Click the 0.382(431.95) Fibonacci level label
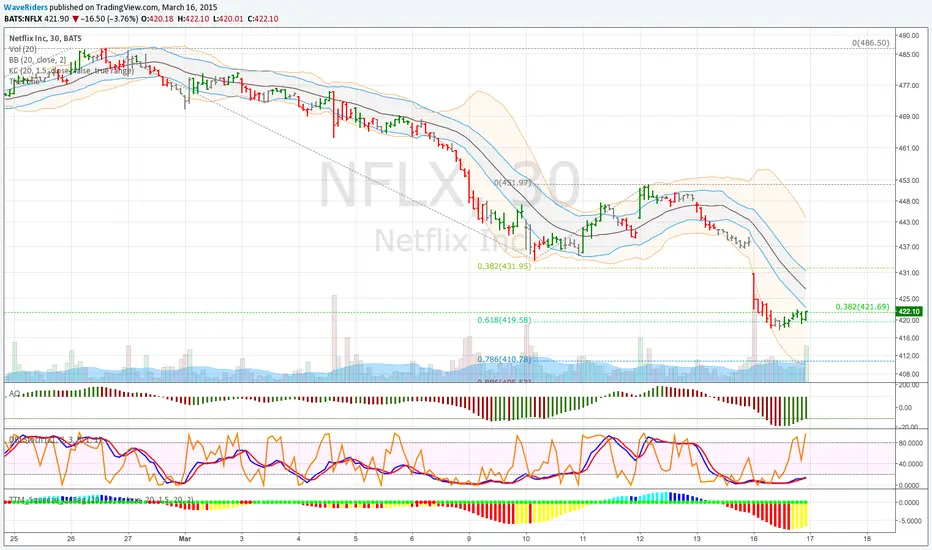 pos(504,266)
